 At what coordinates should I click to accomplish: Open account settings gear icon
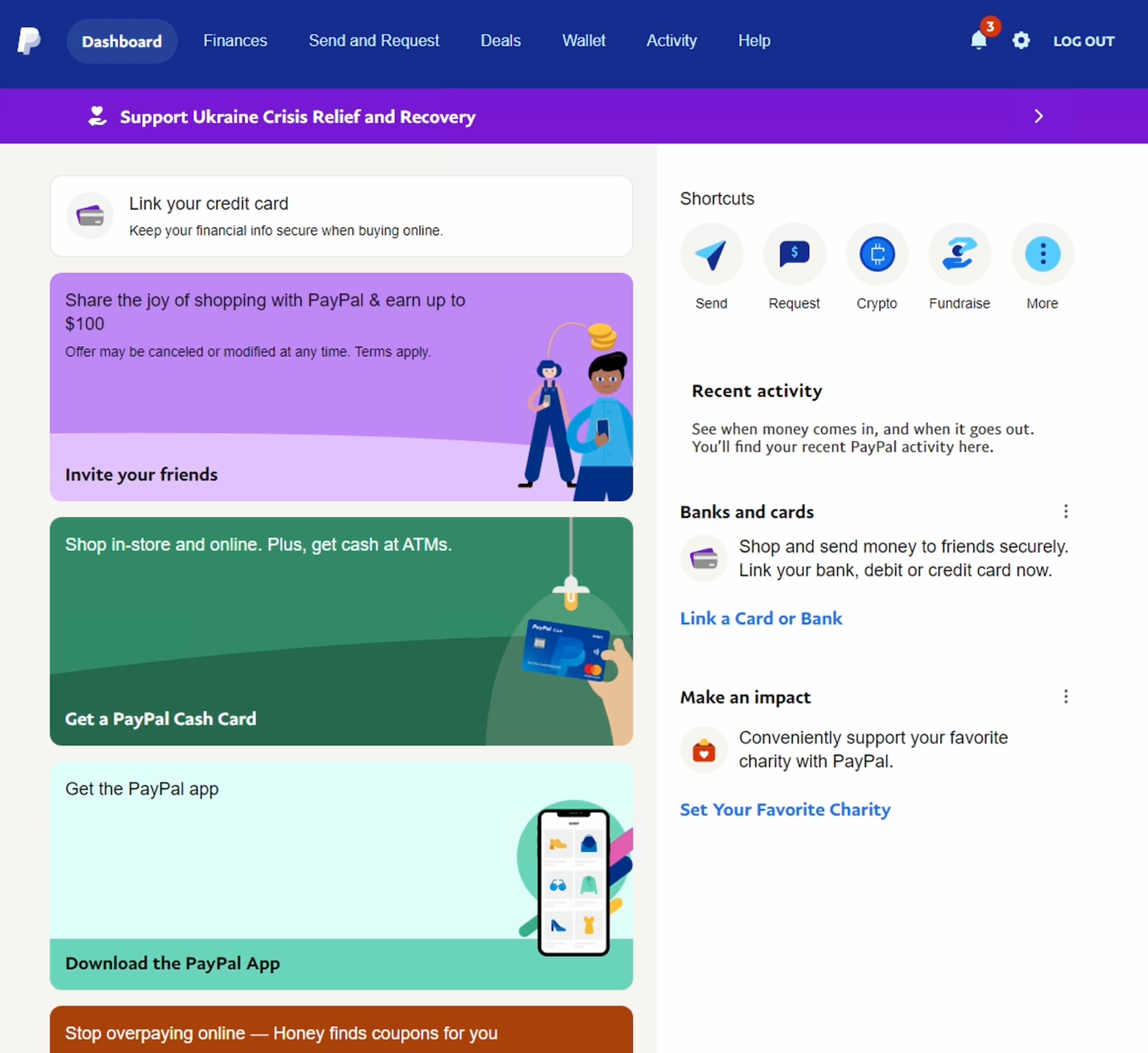pos(1021,41)
